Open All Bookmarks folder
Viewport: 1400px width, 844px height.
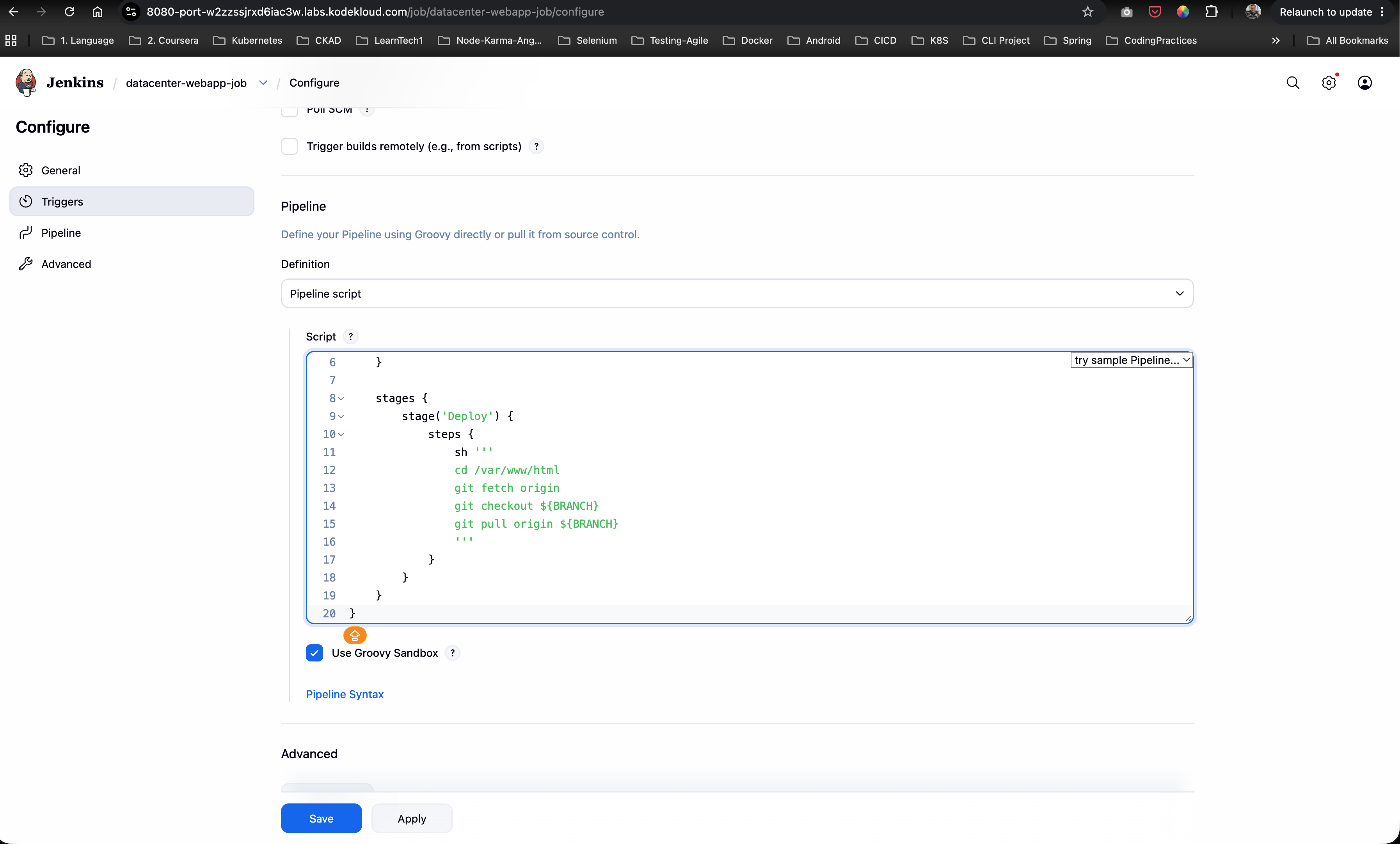[x=1347, y=40]
